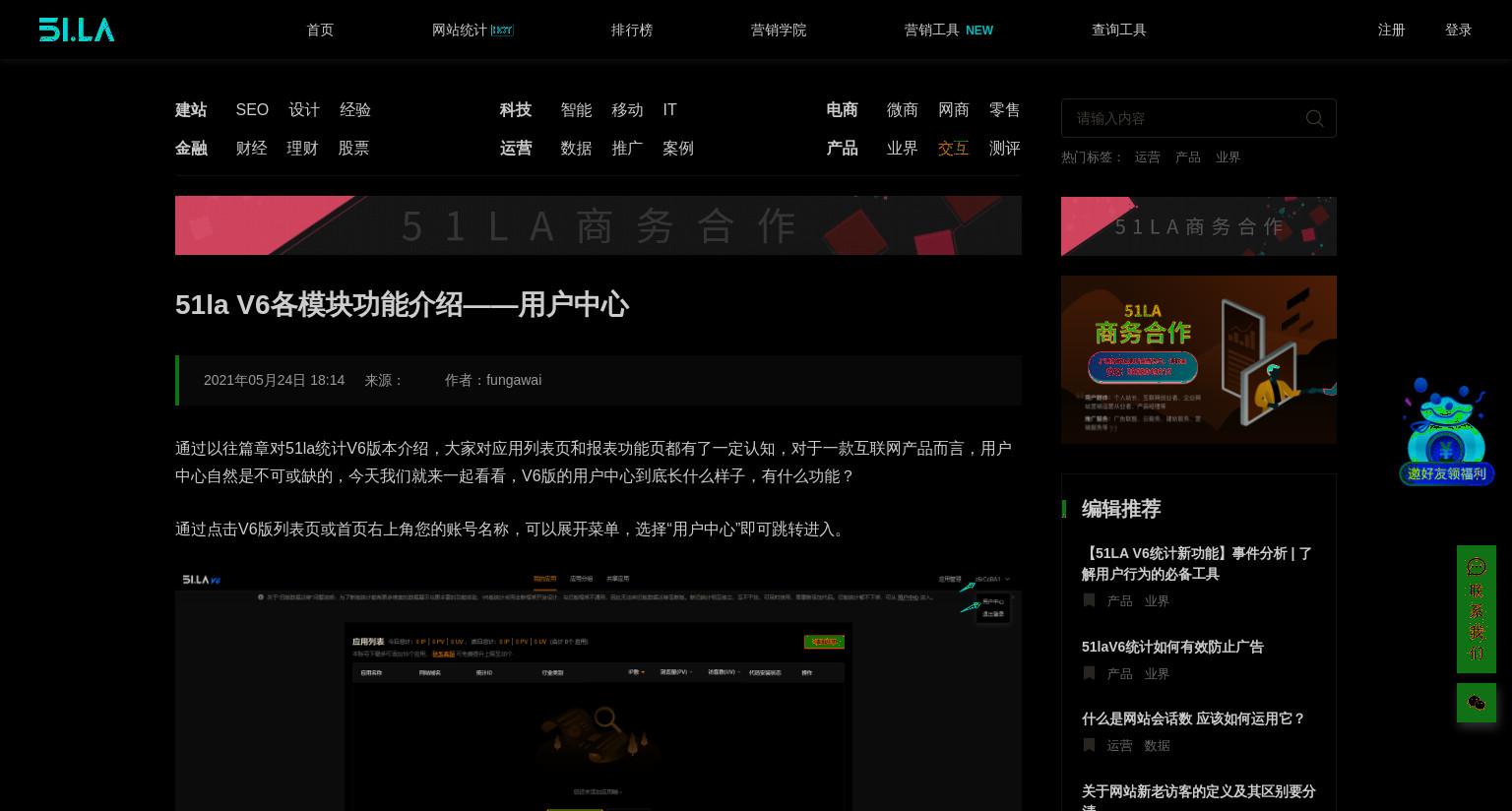Select the 财经 subcategory
Viewport: 1512px width, 811px height.
(x=251, y=148)
